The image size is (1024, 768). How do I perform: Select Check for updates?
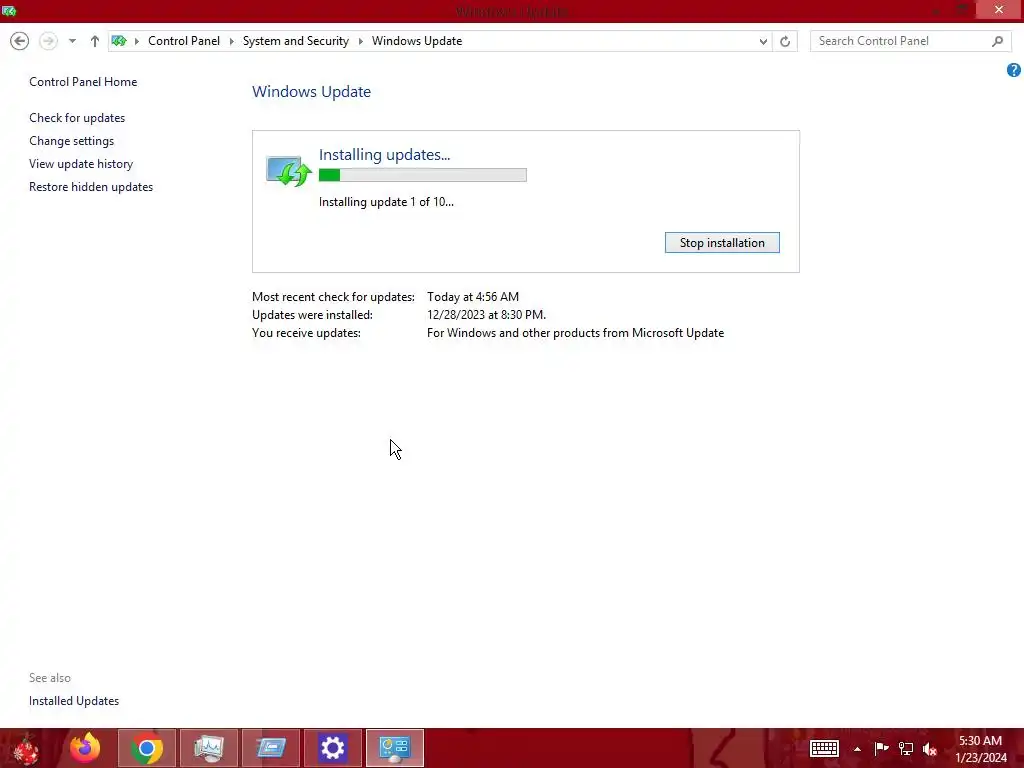pos(77,118)
